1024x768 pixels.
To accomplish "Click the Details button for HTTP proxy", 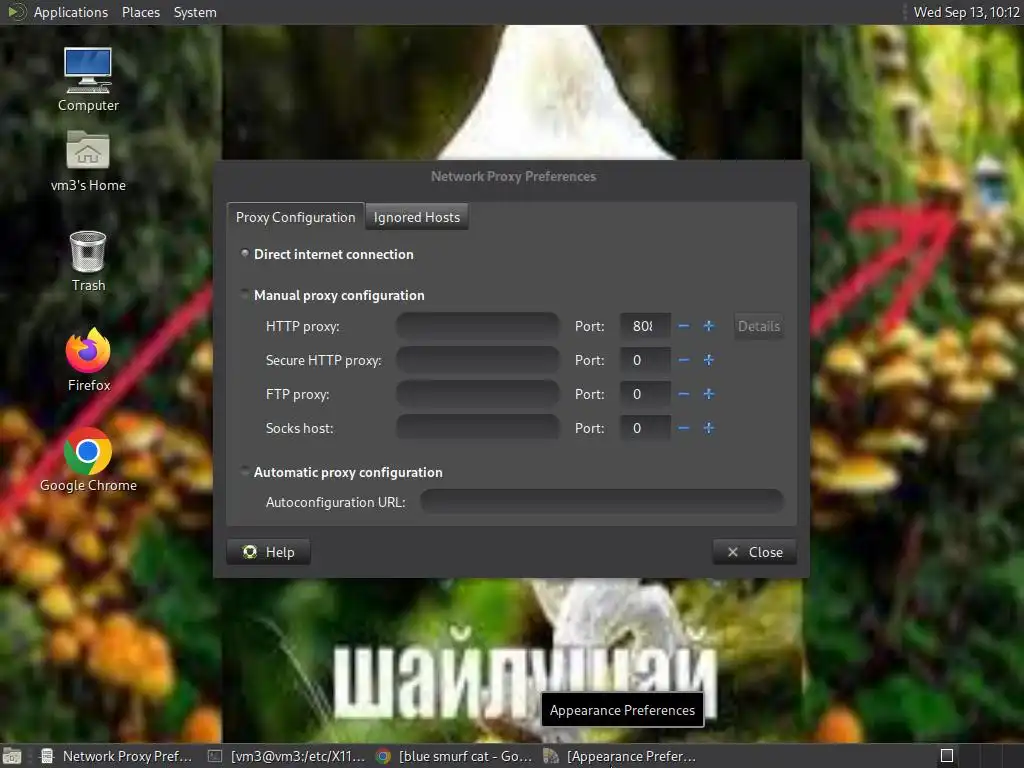I will [758, 326].
